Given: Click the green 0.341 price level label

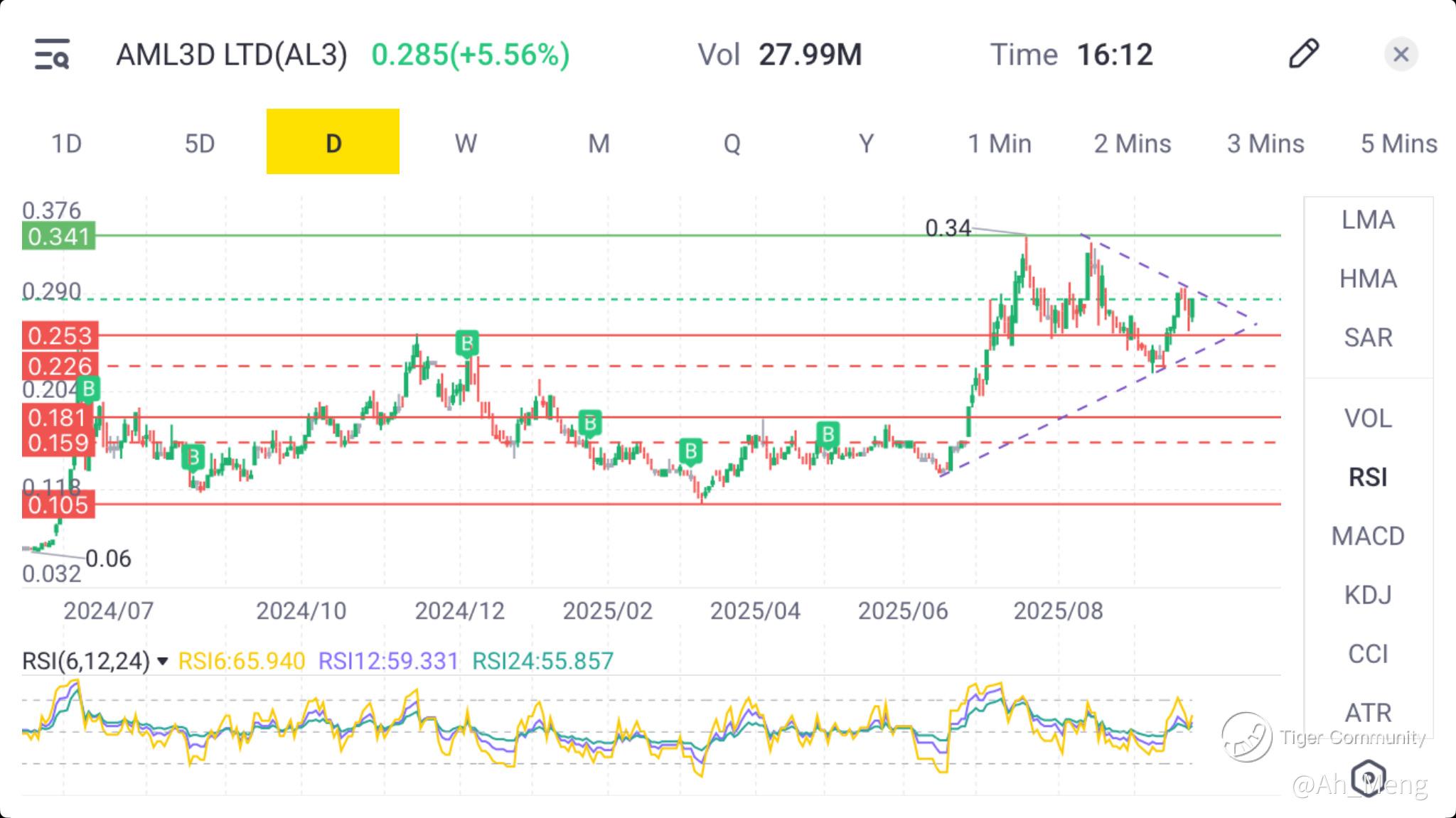Looking at the screenshot, I should pos(58,236).
